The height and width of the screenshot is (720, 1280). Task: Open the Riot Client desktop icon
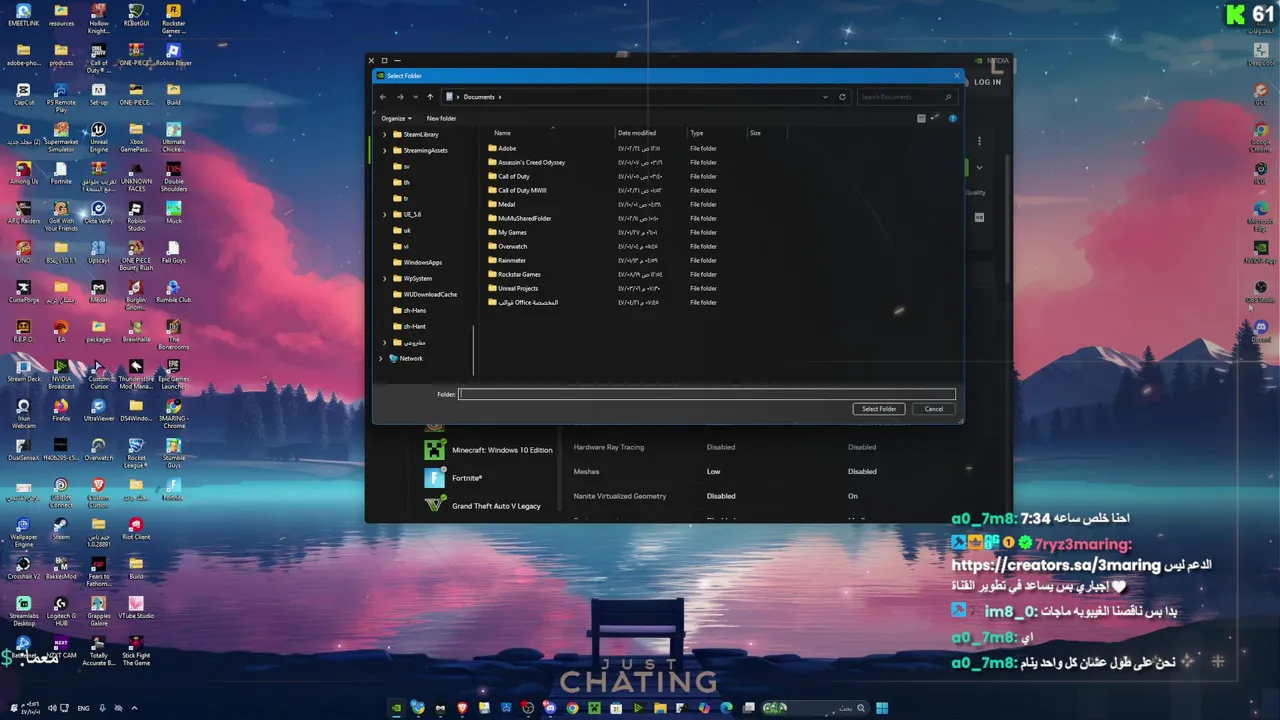click(136, 528)
